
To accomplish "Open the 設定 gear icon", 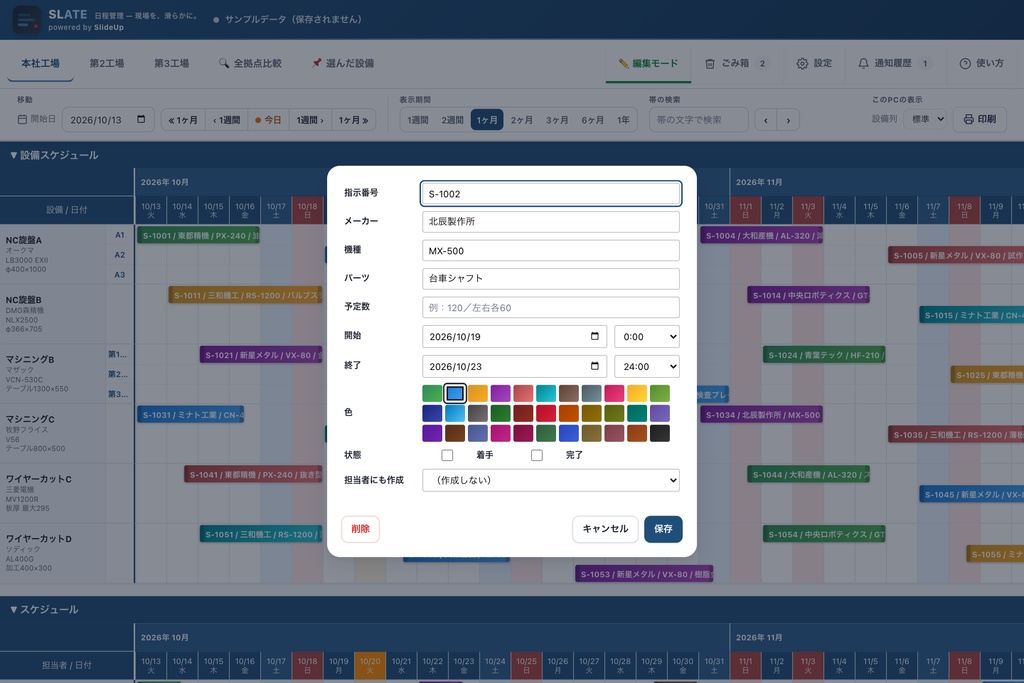I will (x=802, y=63).
